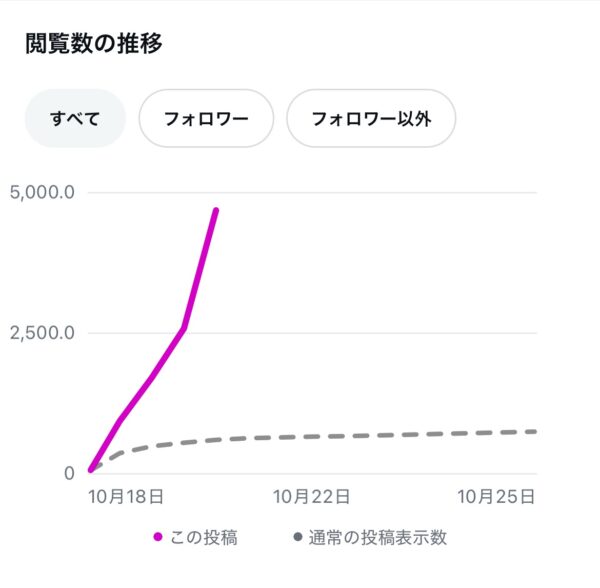Click the magenta この投稿 legend dot
The width and height of the screenshot is (600, 588).
(x=158, y=538)
